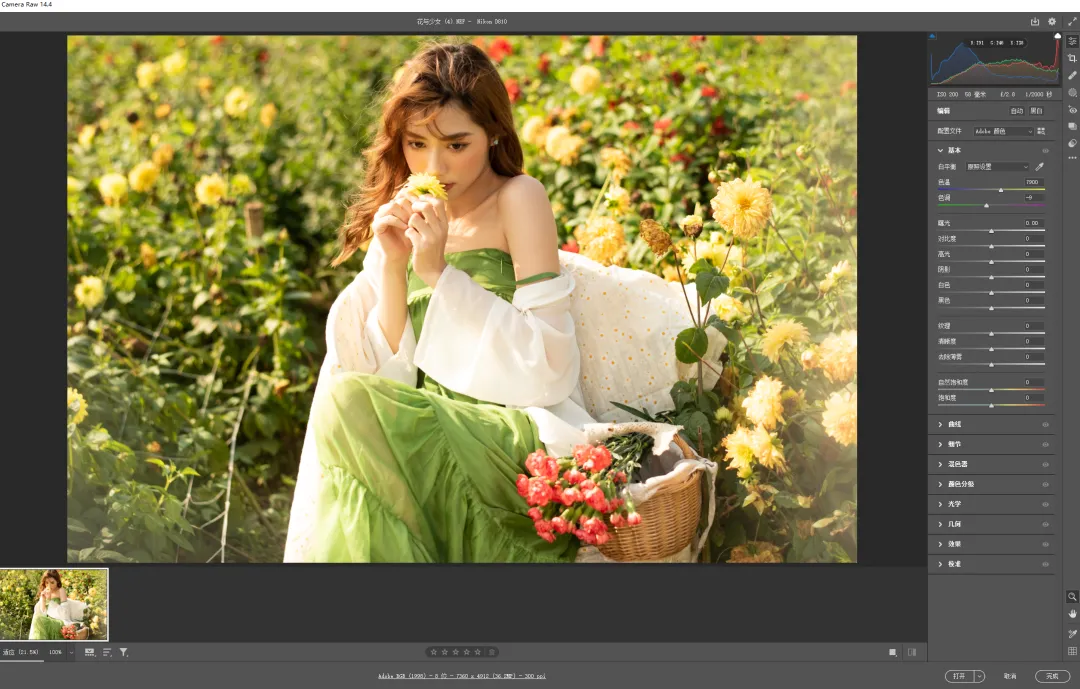Adjust the 饱和度 saturation slider

tap(991, 405)
